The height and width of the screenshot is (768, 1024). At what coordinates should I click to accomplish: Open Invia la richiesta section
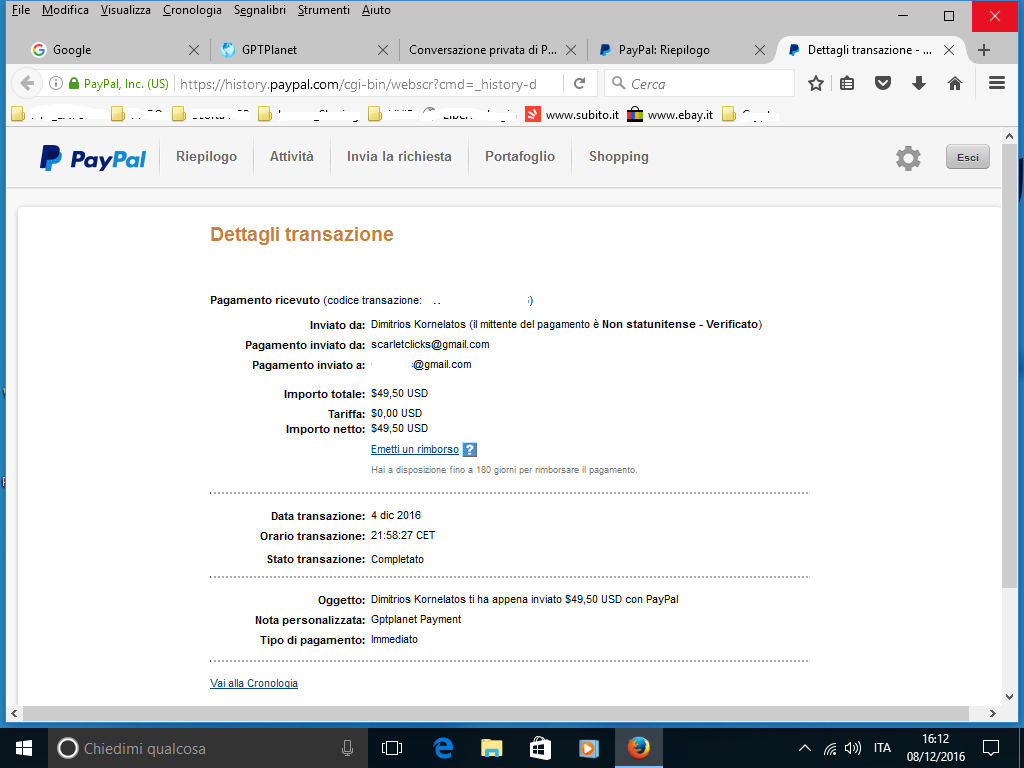pyautogui.click(x=399, y=157)
